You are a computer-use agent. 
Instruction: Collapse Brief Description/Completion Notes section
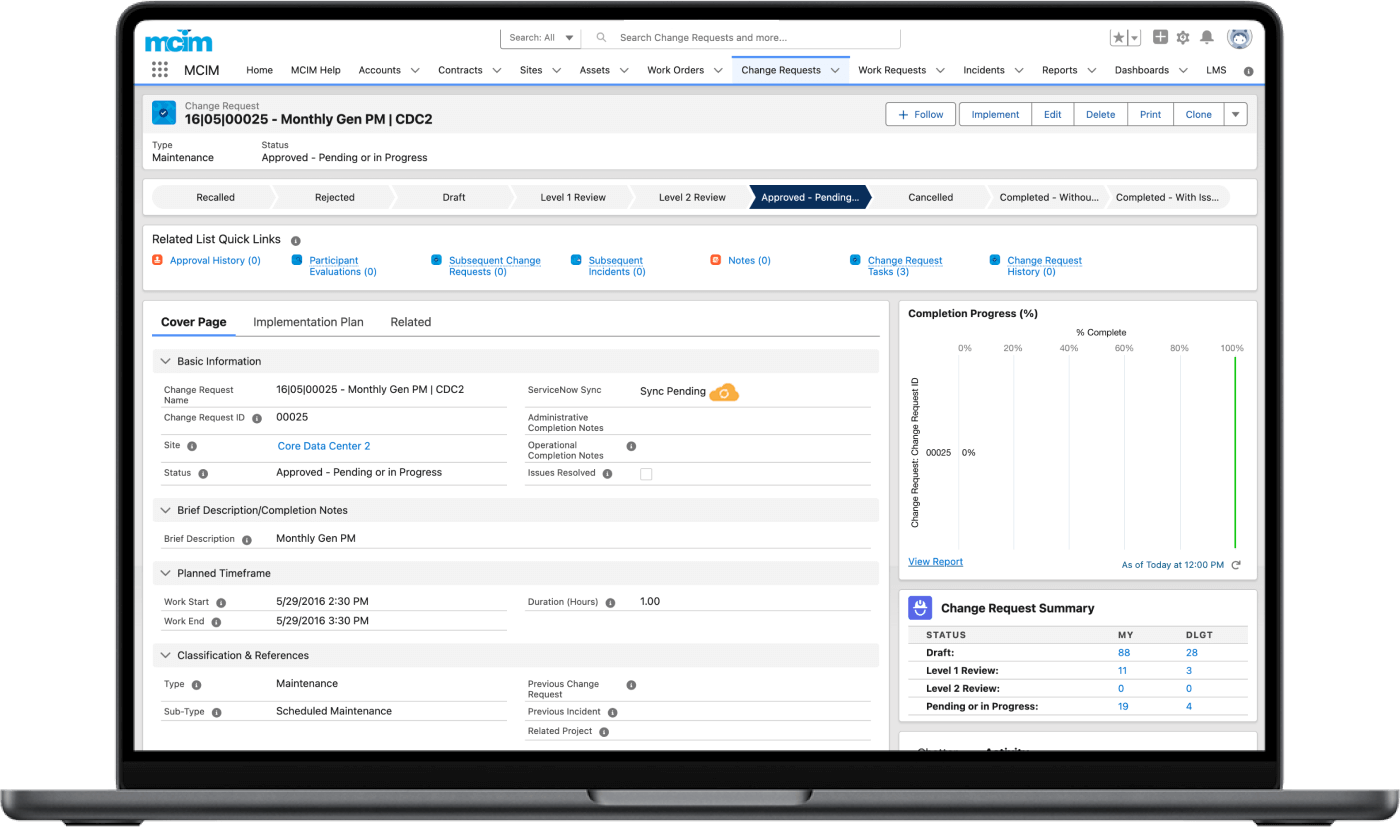click(x=165, y=510)
